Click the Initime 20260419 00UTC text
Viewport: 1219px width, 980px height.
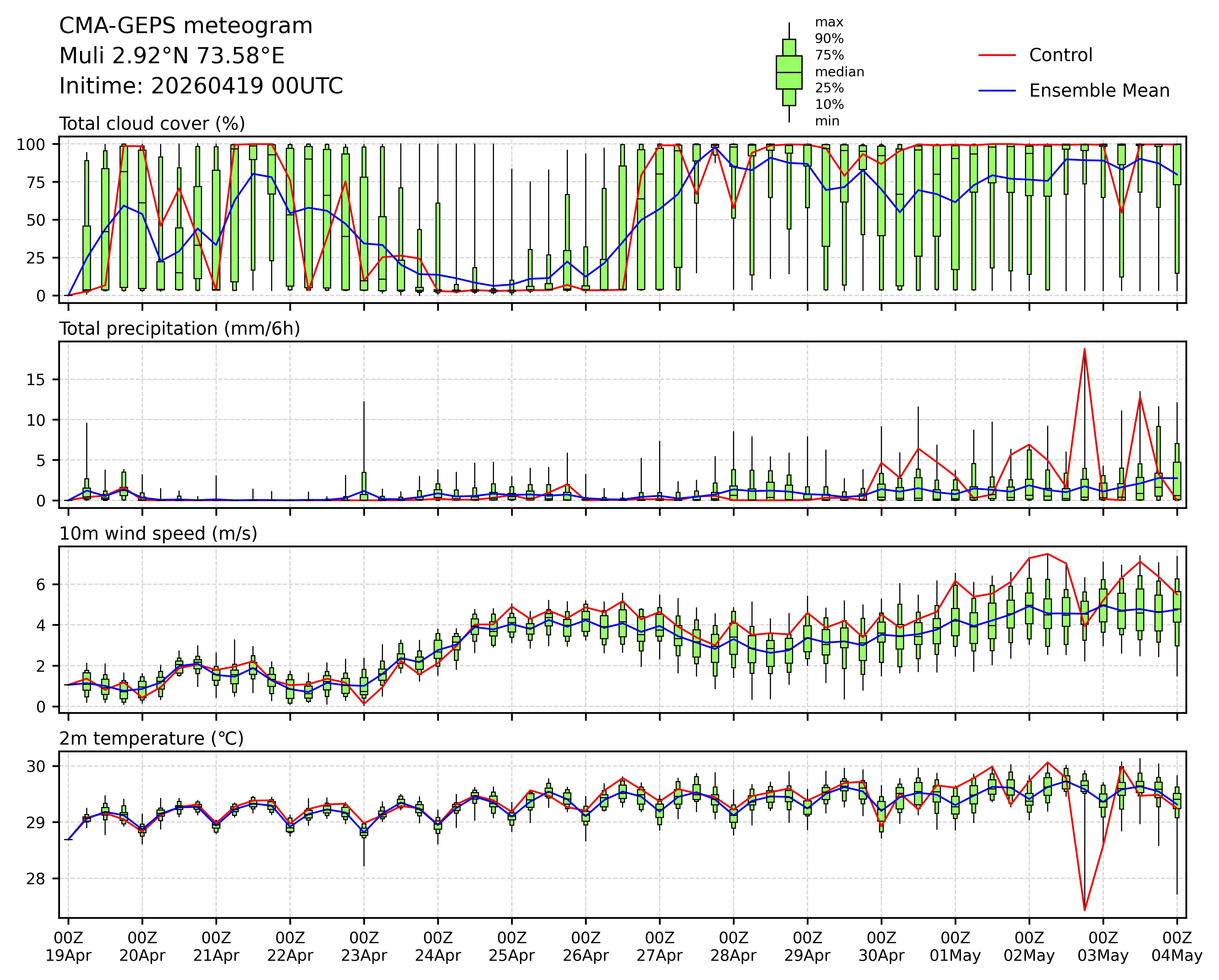[x=201, y=86]
